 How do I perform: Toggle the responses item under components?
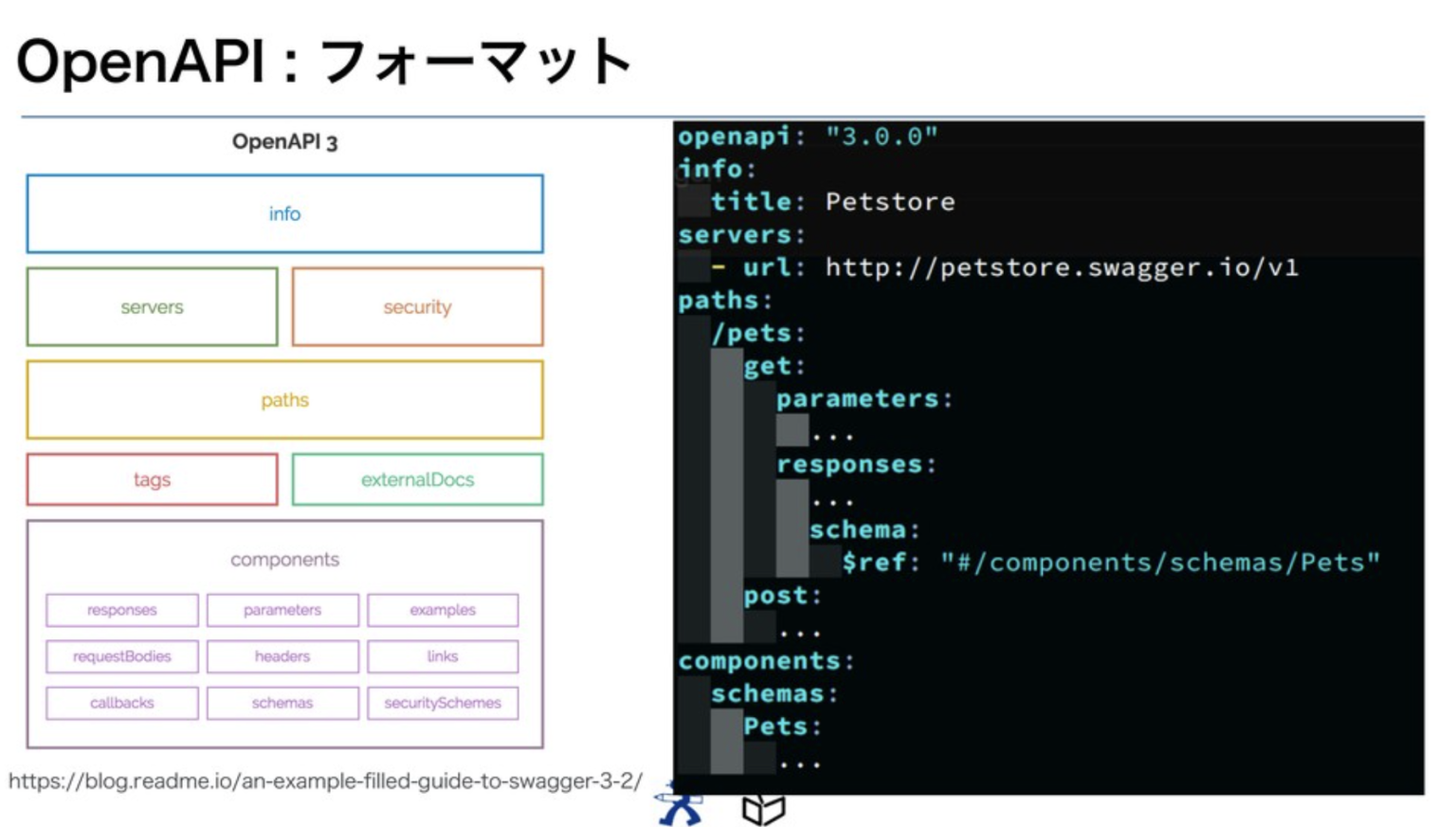[121, 610]
